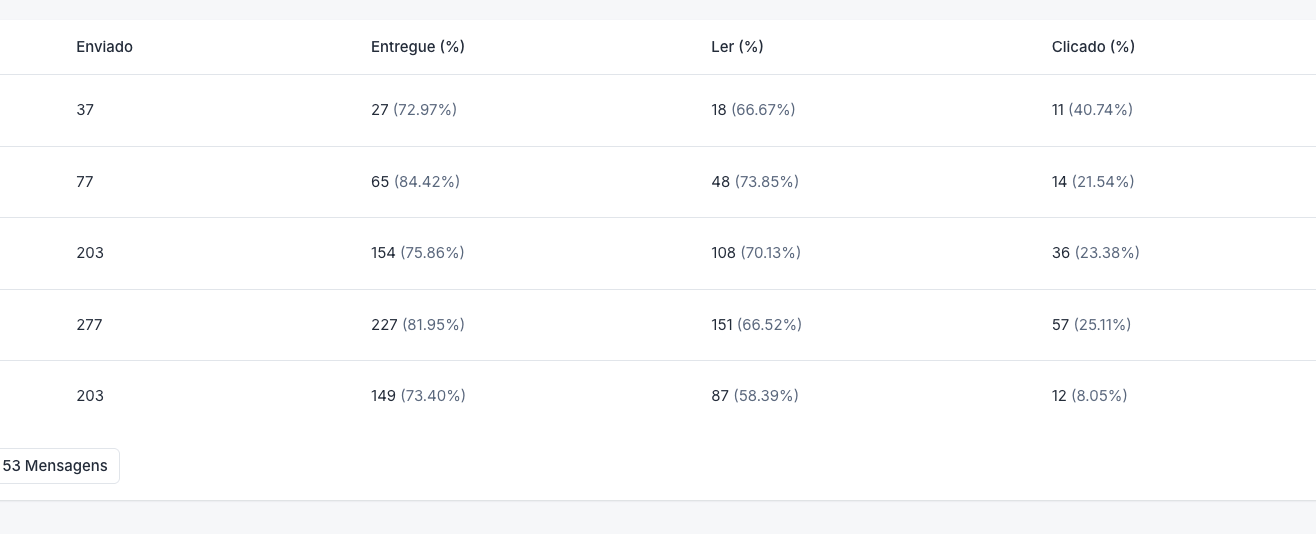The image size is (1316, 534).
Task: Click clicked value 12 (8.05%)
Action: pyautogui.click(x=1089, y=396)
